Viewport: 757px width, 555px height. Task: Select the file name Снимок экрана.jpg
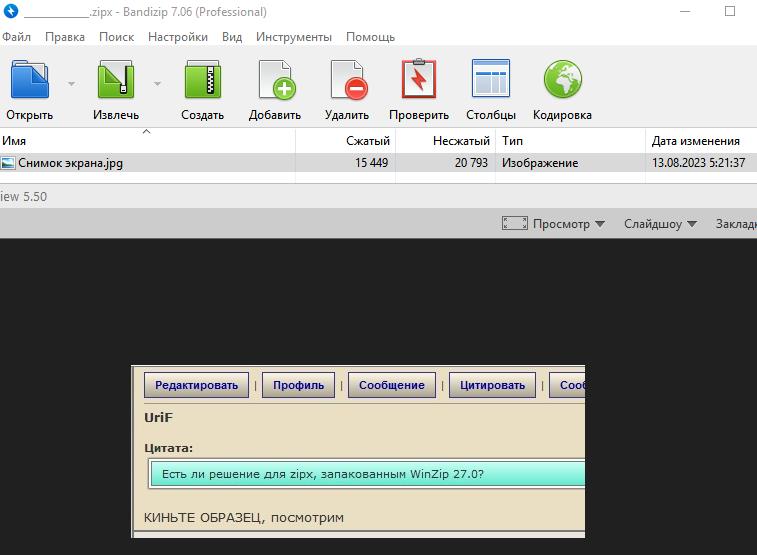coord(70,163)
